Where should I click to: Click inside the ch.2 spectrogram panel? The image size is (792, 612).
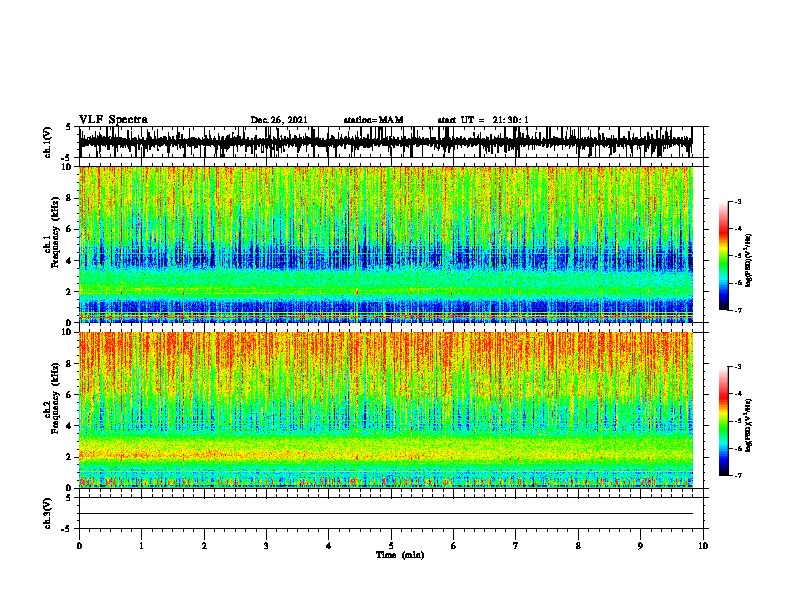(385, 410)
